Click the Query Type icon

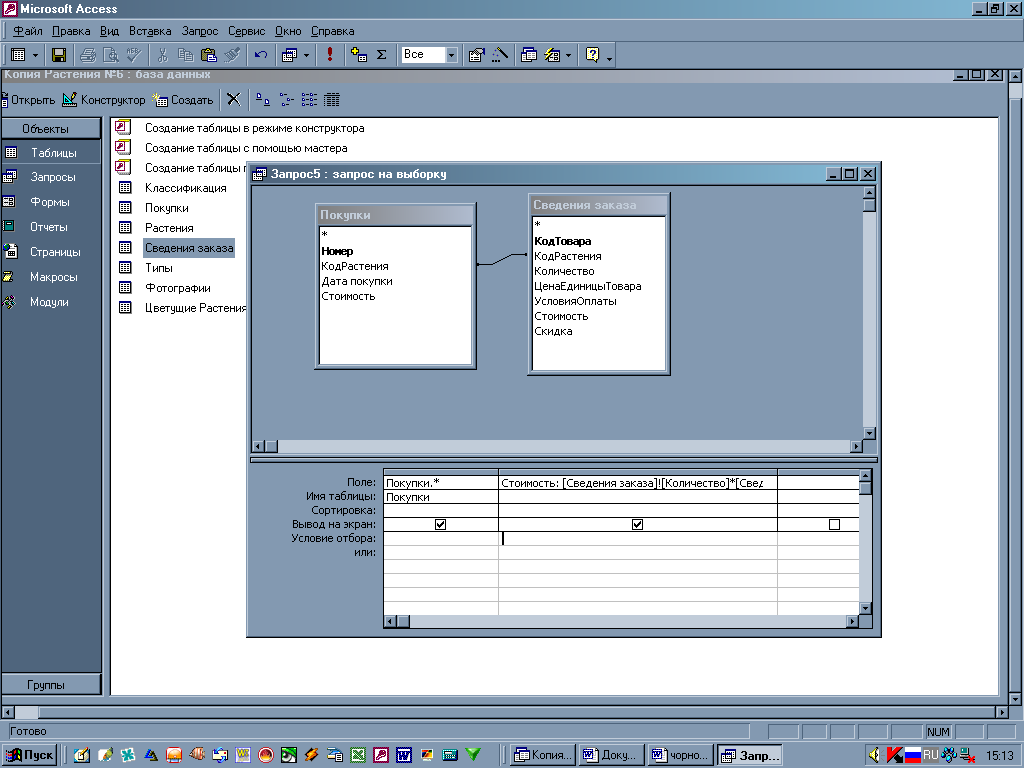(x=289, y=55)
